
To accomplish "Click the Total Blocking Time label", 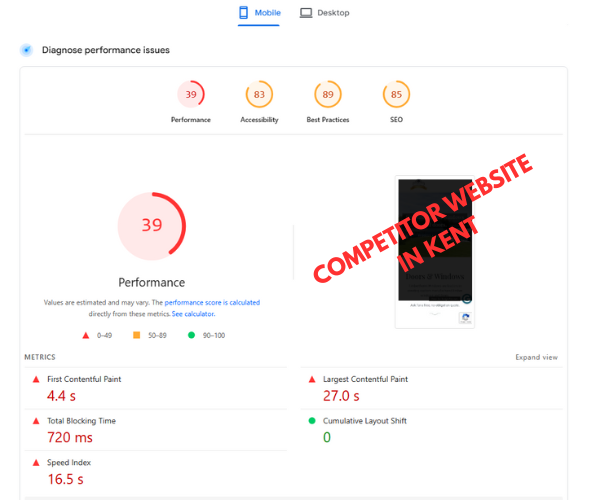I will 82,421.
